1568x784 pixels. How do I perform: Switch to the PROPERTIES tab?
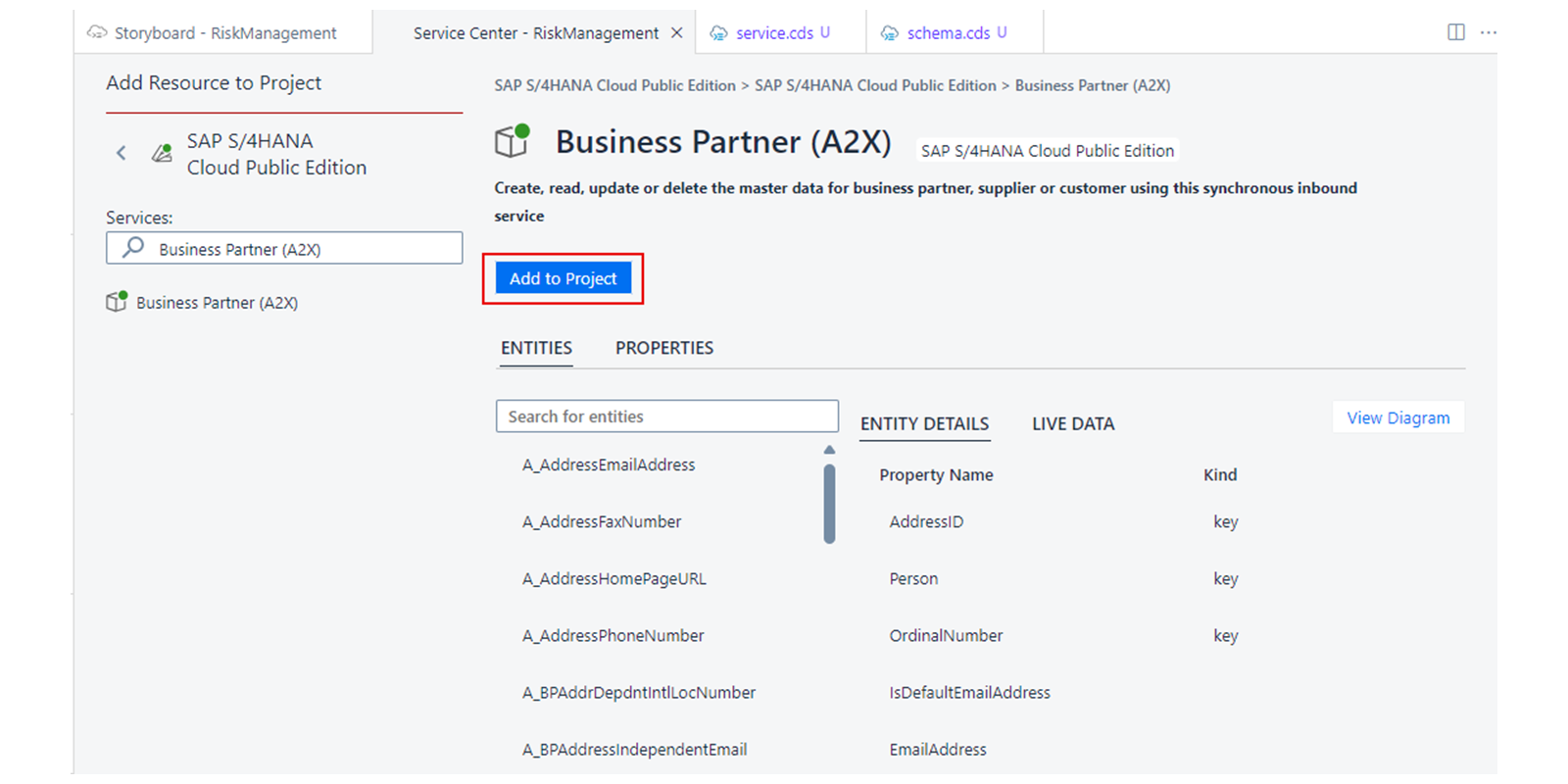(664, 348)
